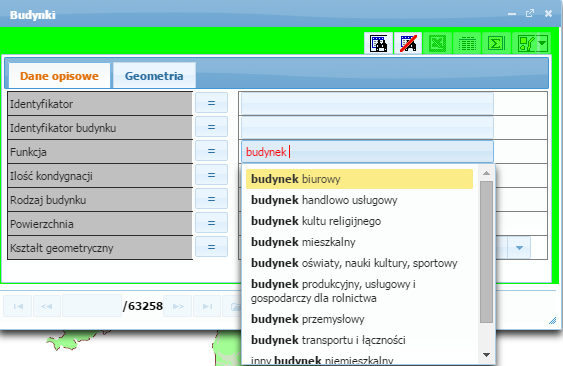Open the table view icon
Image resolution: width=563 pixels, height=366 pixels.
(467, 43)
